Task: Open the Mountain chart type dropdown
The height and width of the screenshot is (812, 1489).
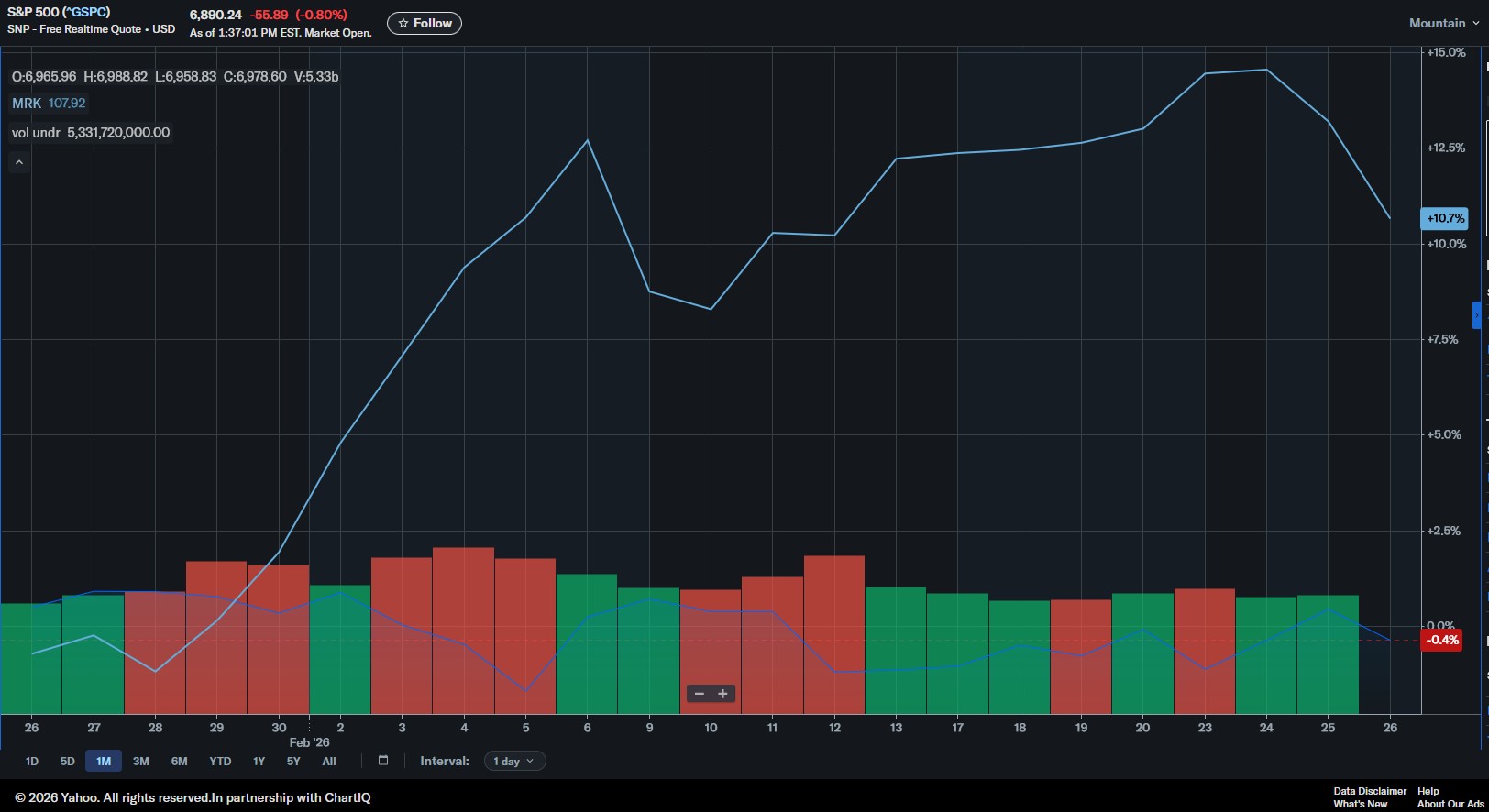Action: pos(1443,24)
